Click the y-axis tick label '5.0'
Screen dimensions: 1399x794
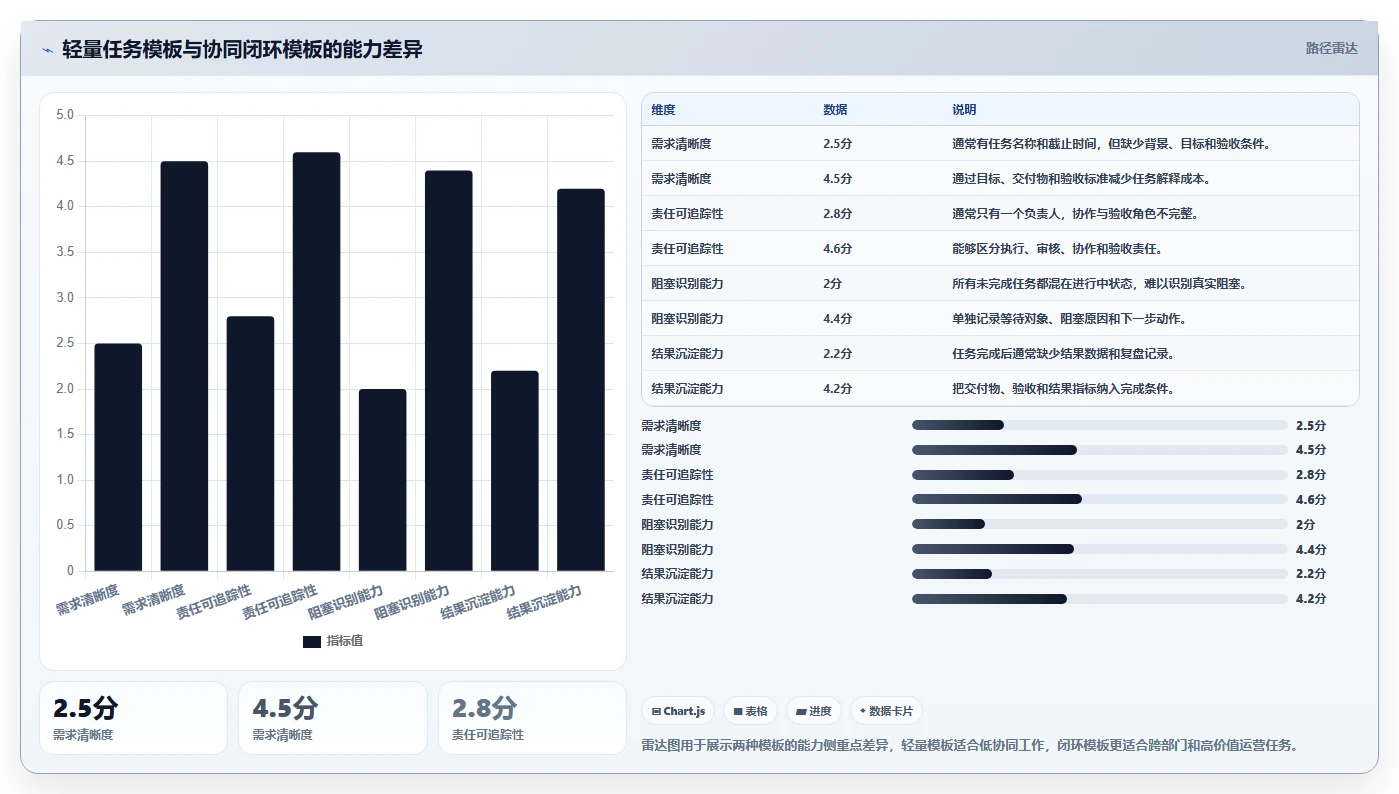65,115
